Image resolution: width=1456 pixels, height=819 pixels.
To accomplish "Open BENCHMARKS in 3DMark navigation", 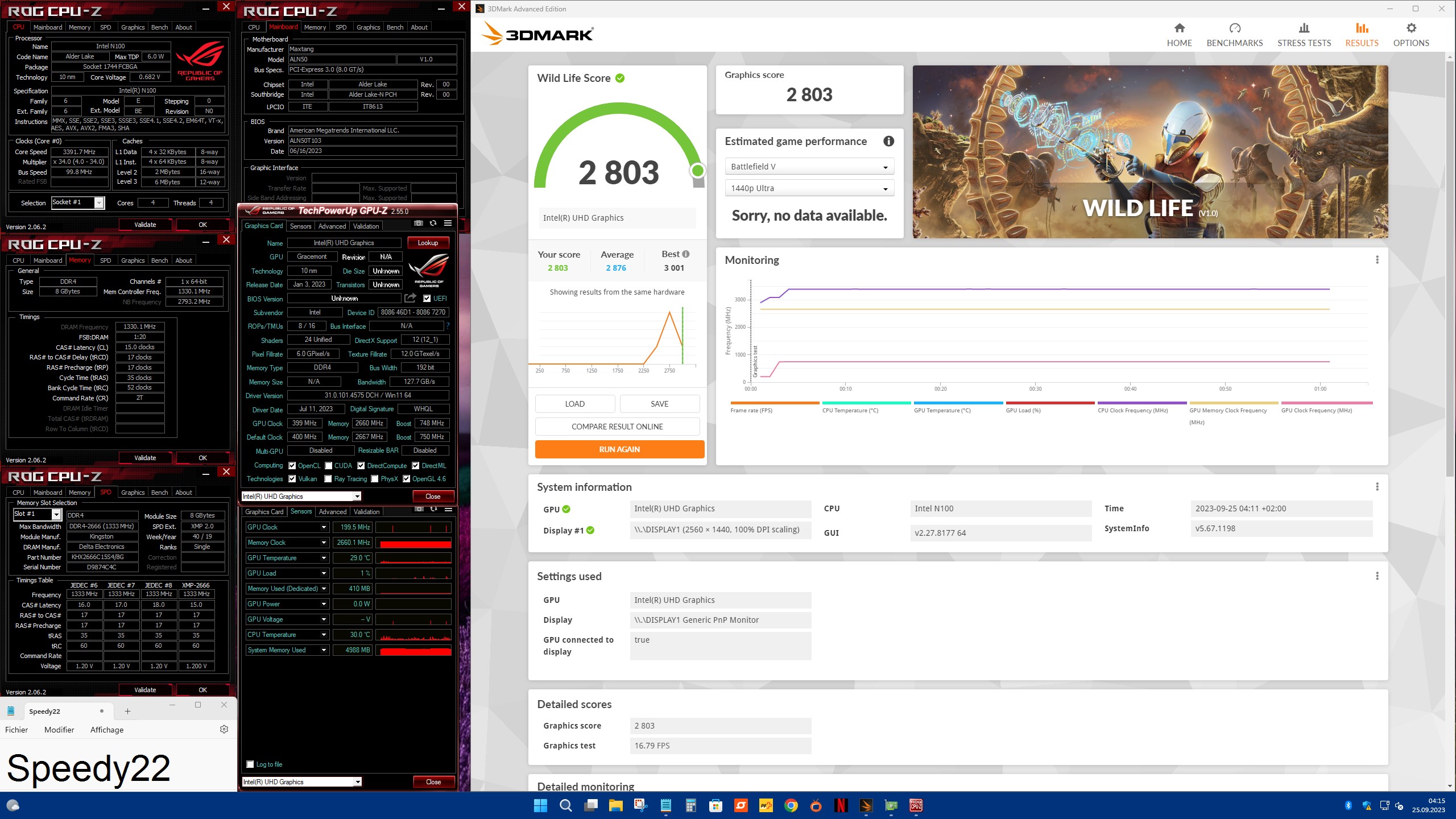I will coord(1234,35).
